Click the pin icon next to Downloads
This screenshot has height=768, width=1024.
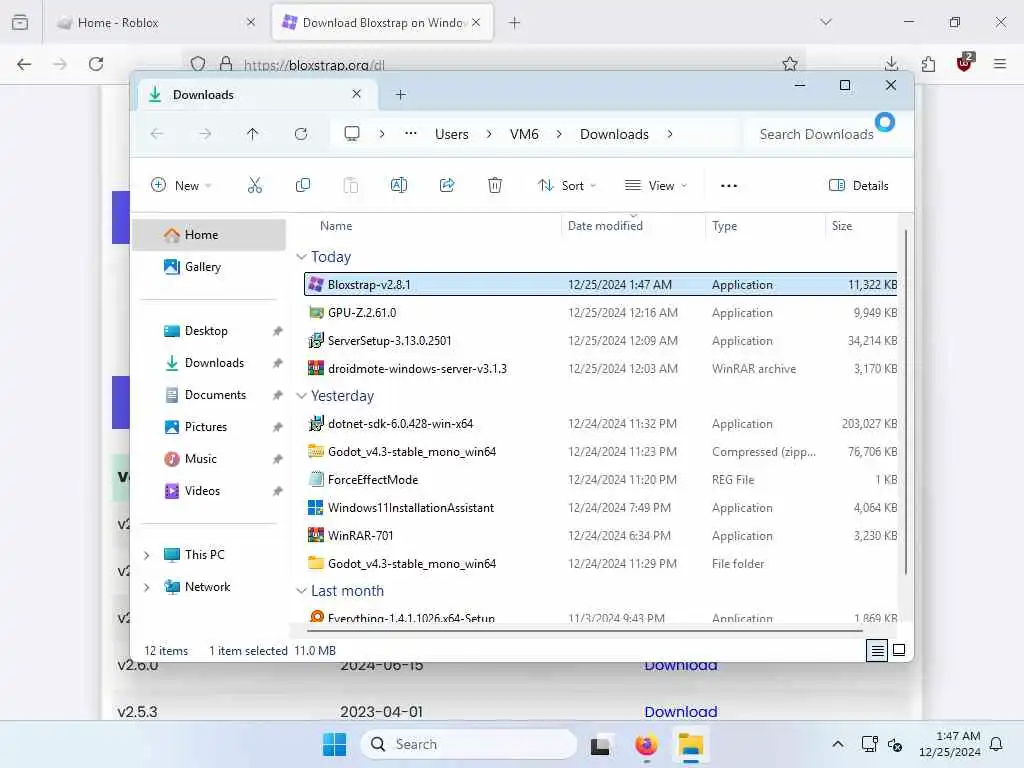click(x=278, y=363)
